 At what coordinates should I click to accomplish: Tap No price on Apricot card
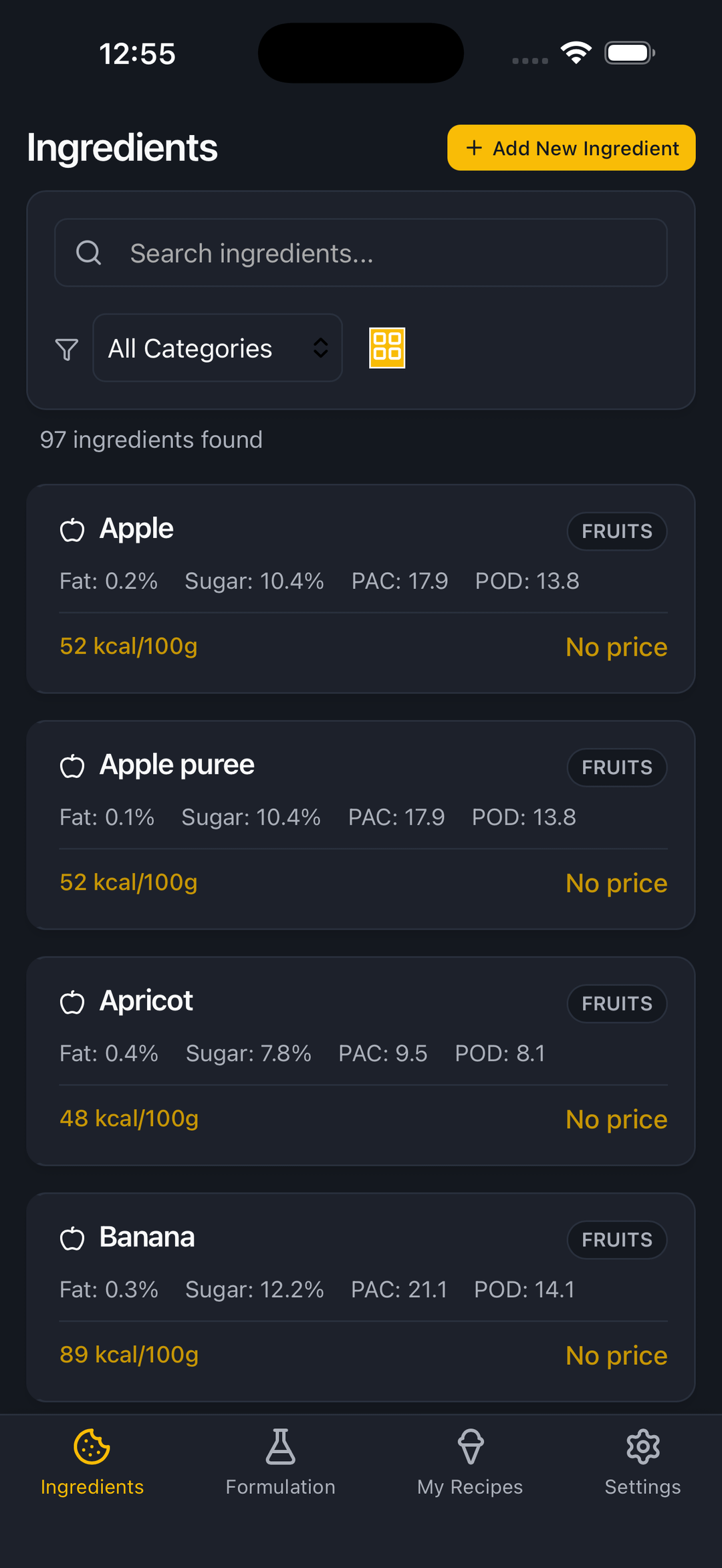pos(616,1120)
